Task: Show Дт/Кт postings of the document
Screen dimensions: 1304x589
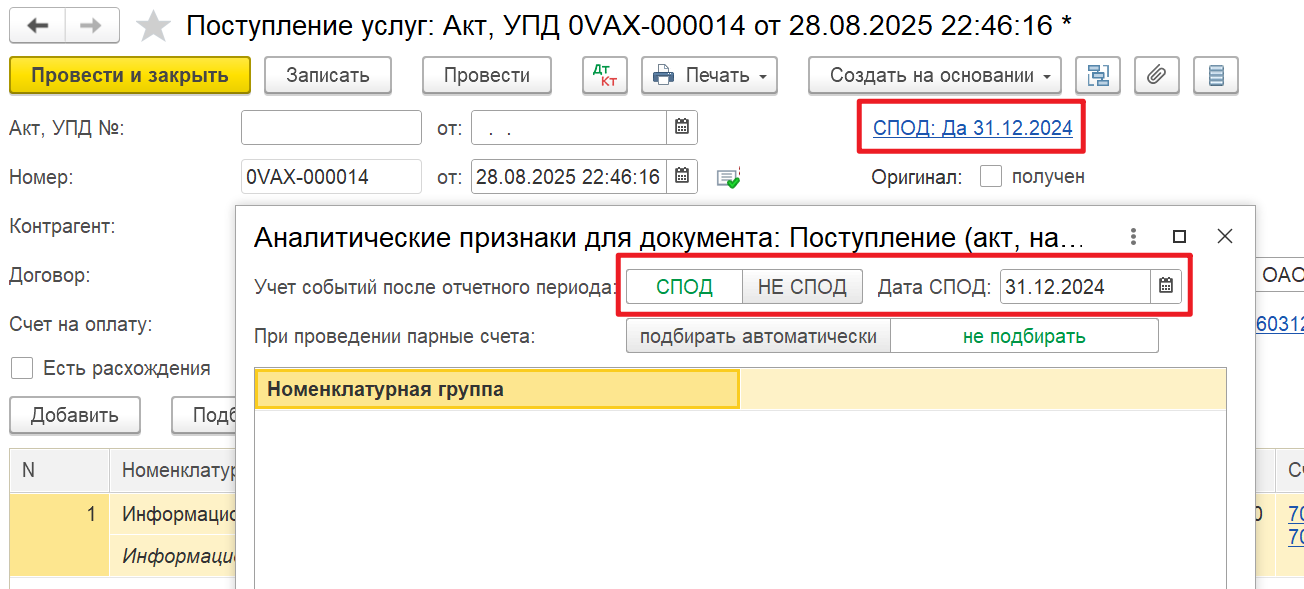Action: pos(604,75)
